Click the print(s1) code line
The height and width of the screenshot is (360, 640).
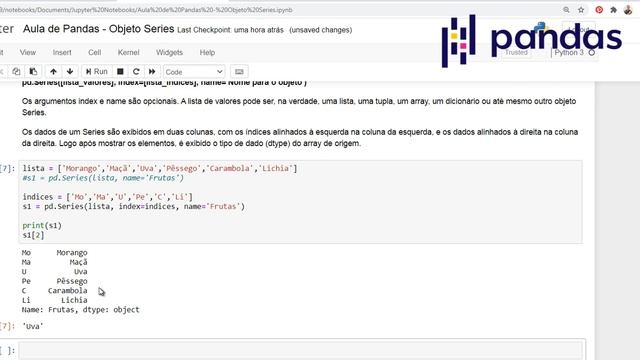tap(42, 225)
